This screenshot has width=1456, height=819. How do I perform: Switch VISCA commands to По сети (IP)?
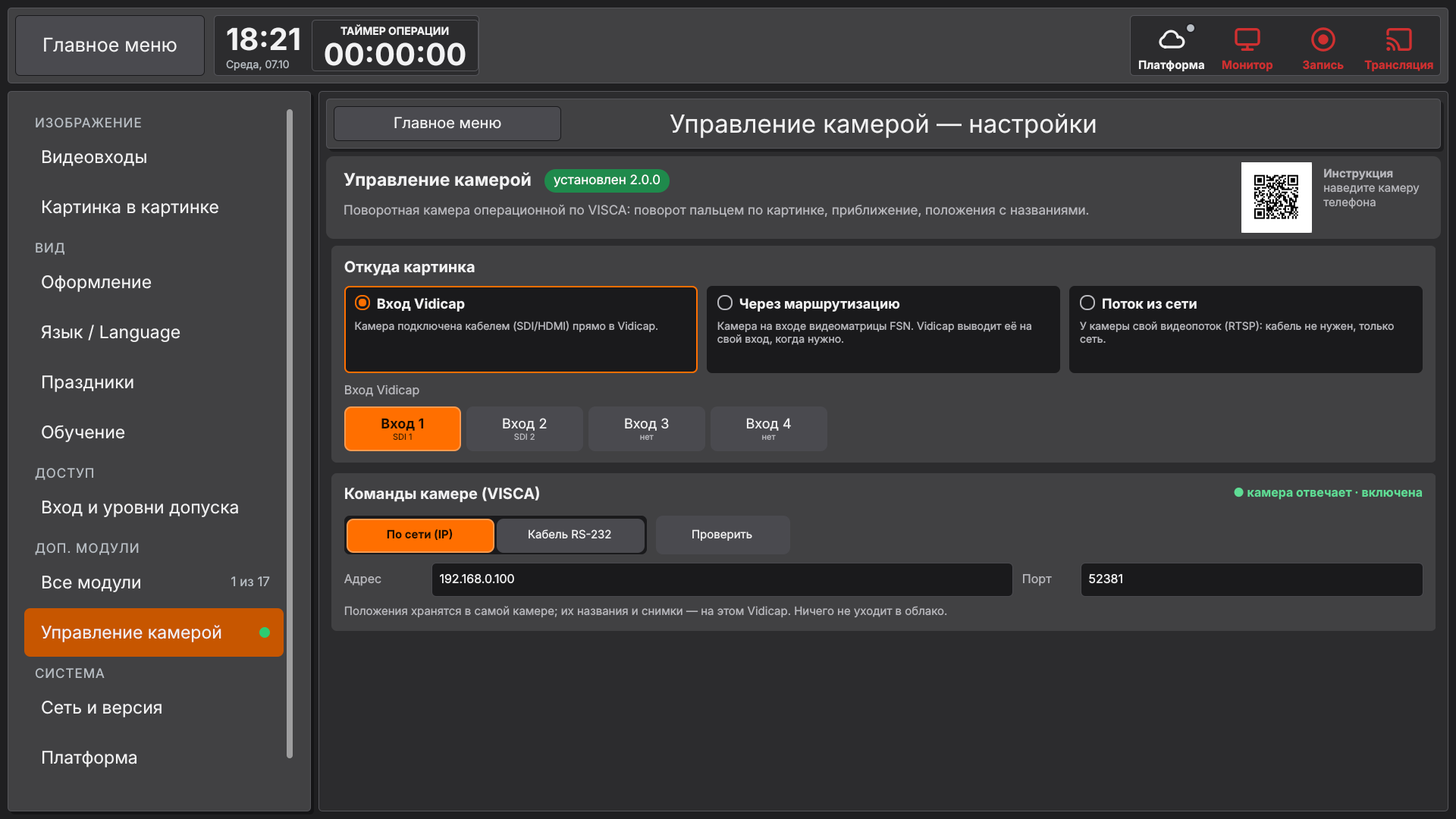coord(419,535)
